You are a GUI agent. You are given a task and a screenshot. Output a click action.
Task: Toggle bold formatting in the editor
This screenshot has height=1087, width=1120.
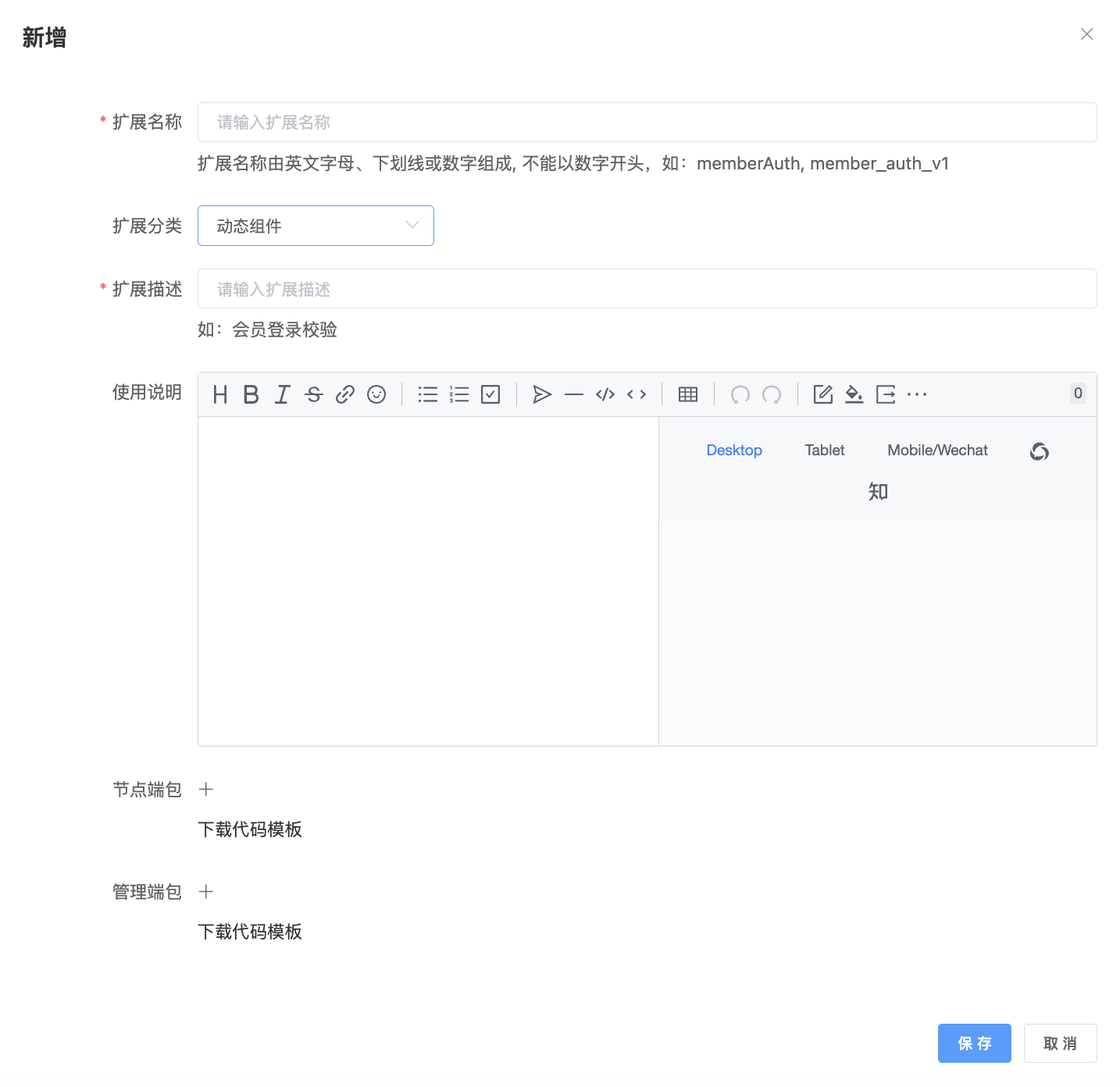[251, 395]
